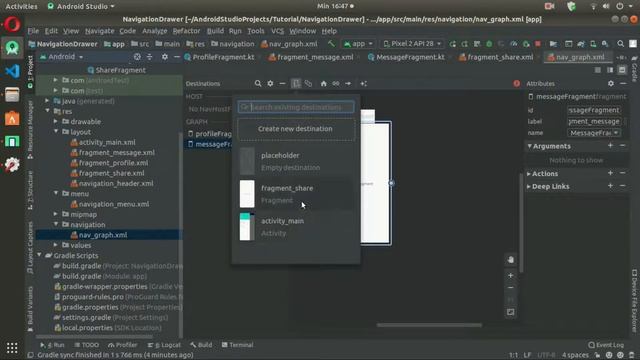Expand the Deep Links section

click(529, 187)
